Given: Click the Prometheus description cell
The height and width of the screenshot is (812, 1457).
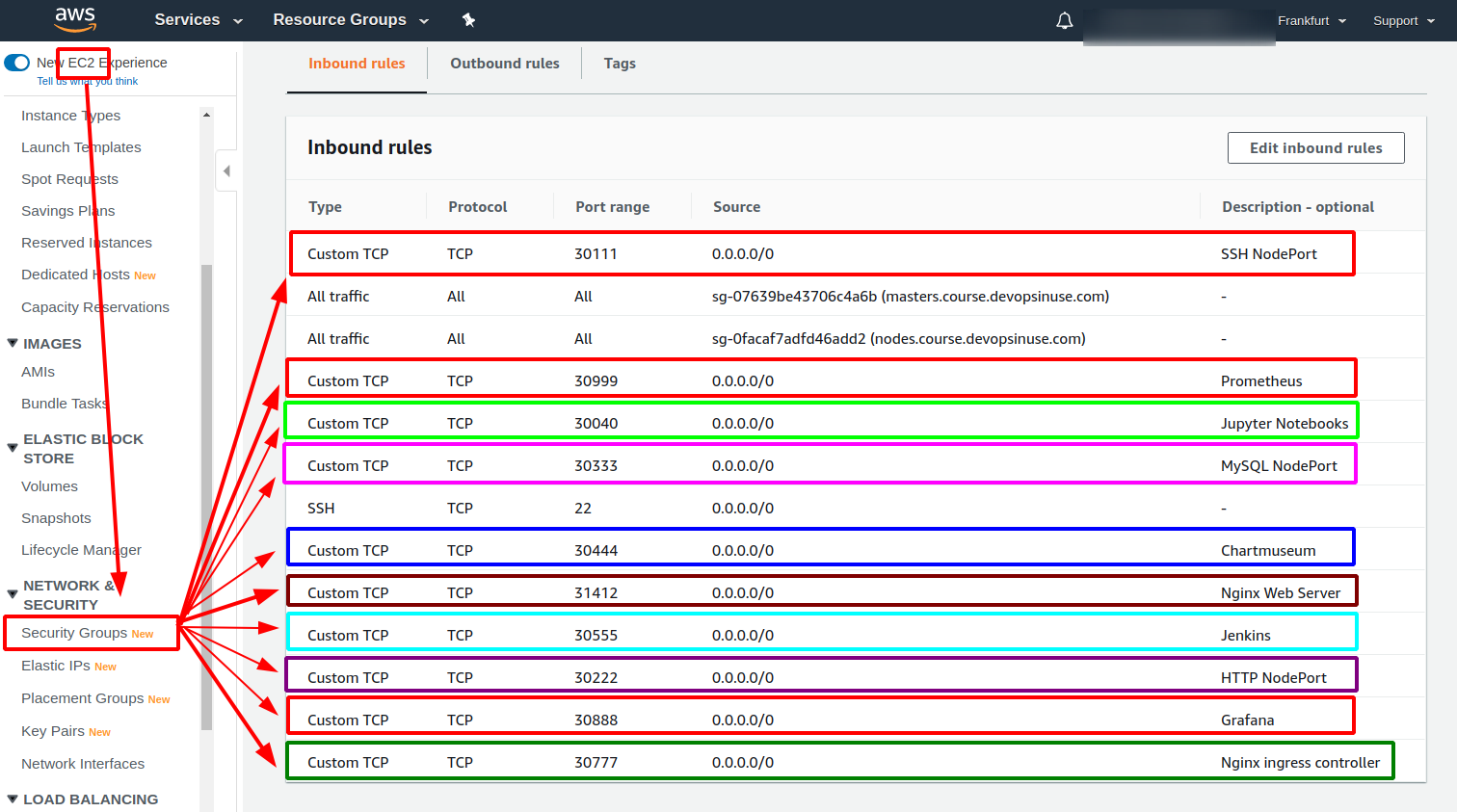Looking at the screenshot, I should click(x=1261, y=381).
